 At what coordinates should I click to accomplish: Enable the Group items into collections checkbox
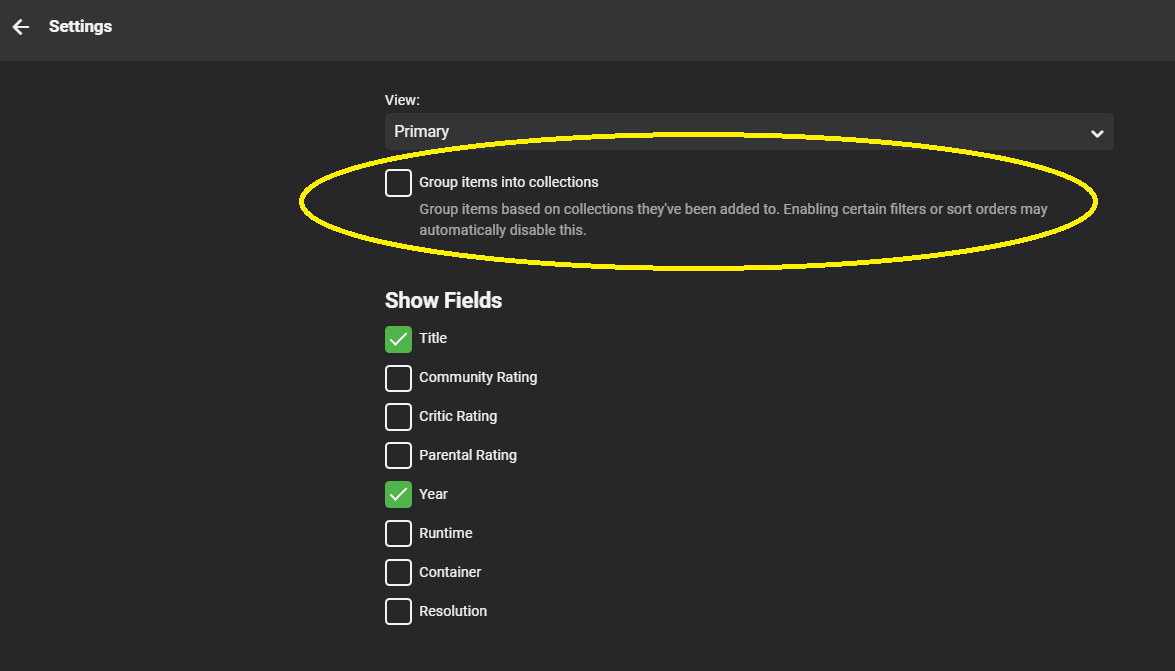point(398,183)
